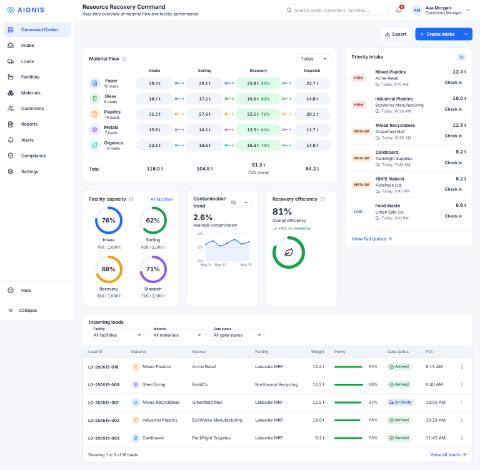Click the Facility capacity info icon
The height and width of the screenshot is (470, 480).
pyautogui.click(x=131, y=199)
